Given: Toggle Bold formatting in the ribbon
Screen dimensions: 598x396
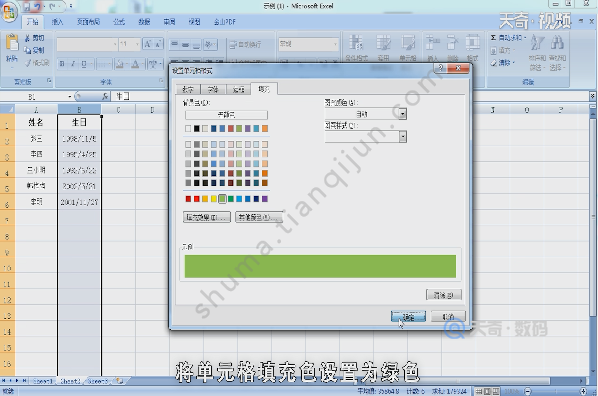Looking at the screenshot, I should coord(62,64).
